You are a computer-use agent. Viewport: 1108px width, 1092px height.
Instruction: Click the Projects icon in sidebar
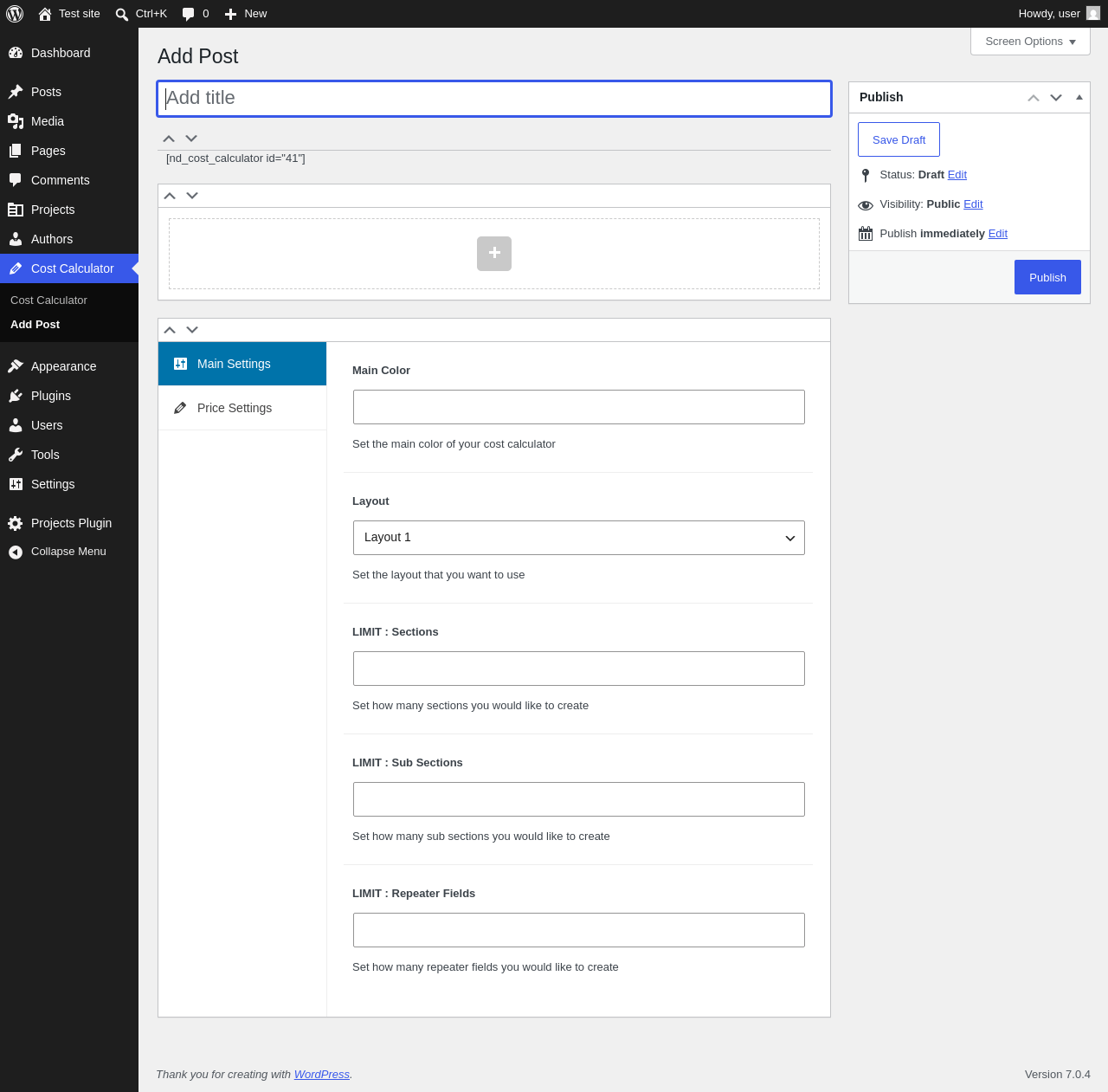pyautogui.click(x=16, y=210)
